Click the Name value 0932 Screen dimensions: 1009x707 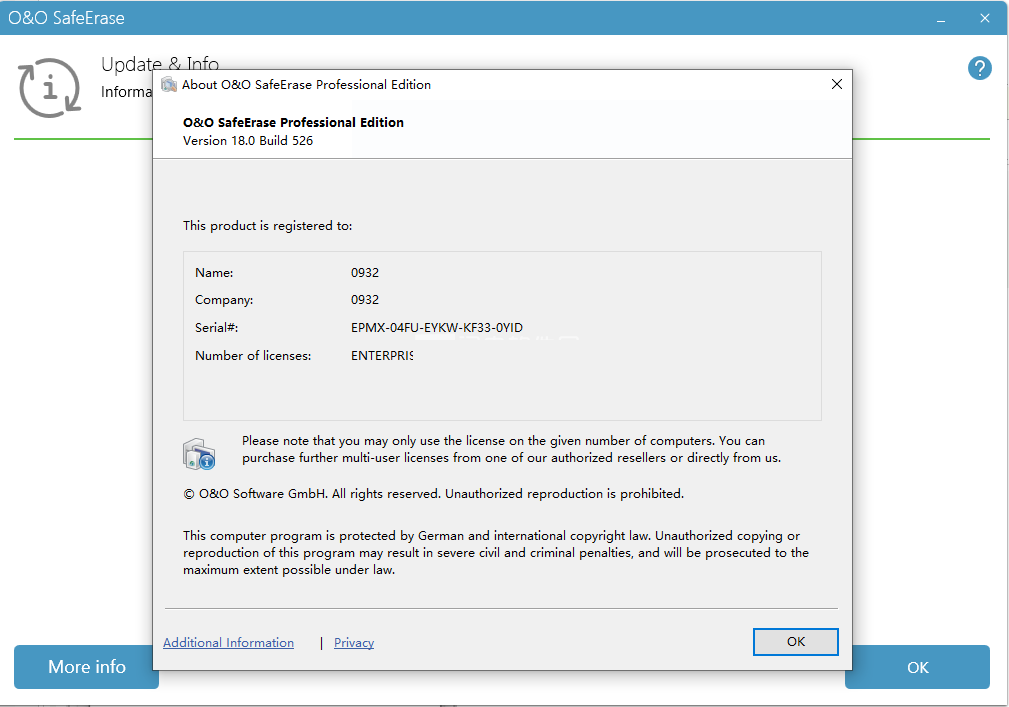[x=365, y=273]
